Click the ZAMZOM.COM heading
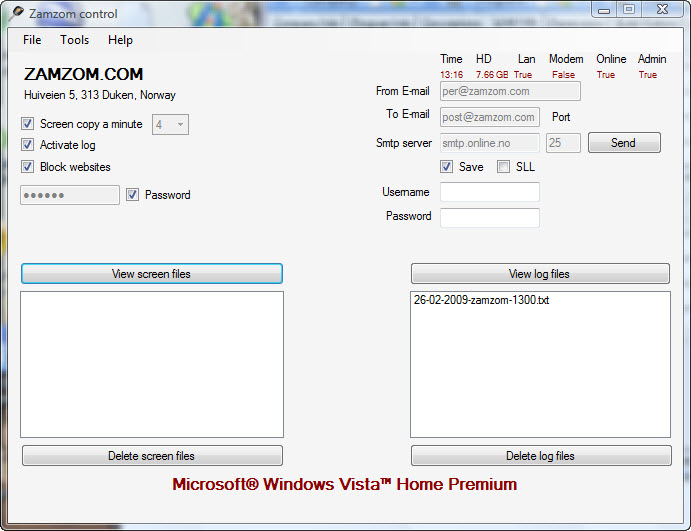 83,74
